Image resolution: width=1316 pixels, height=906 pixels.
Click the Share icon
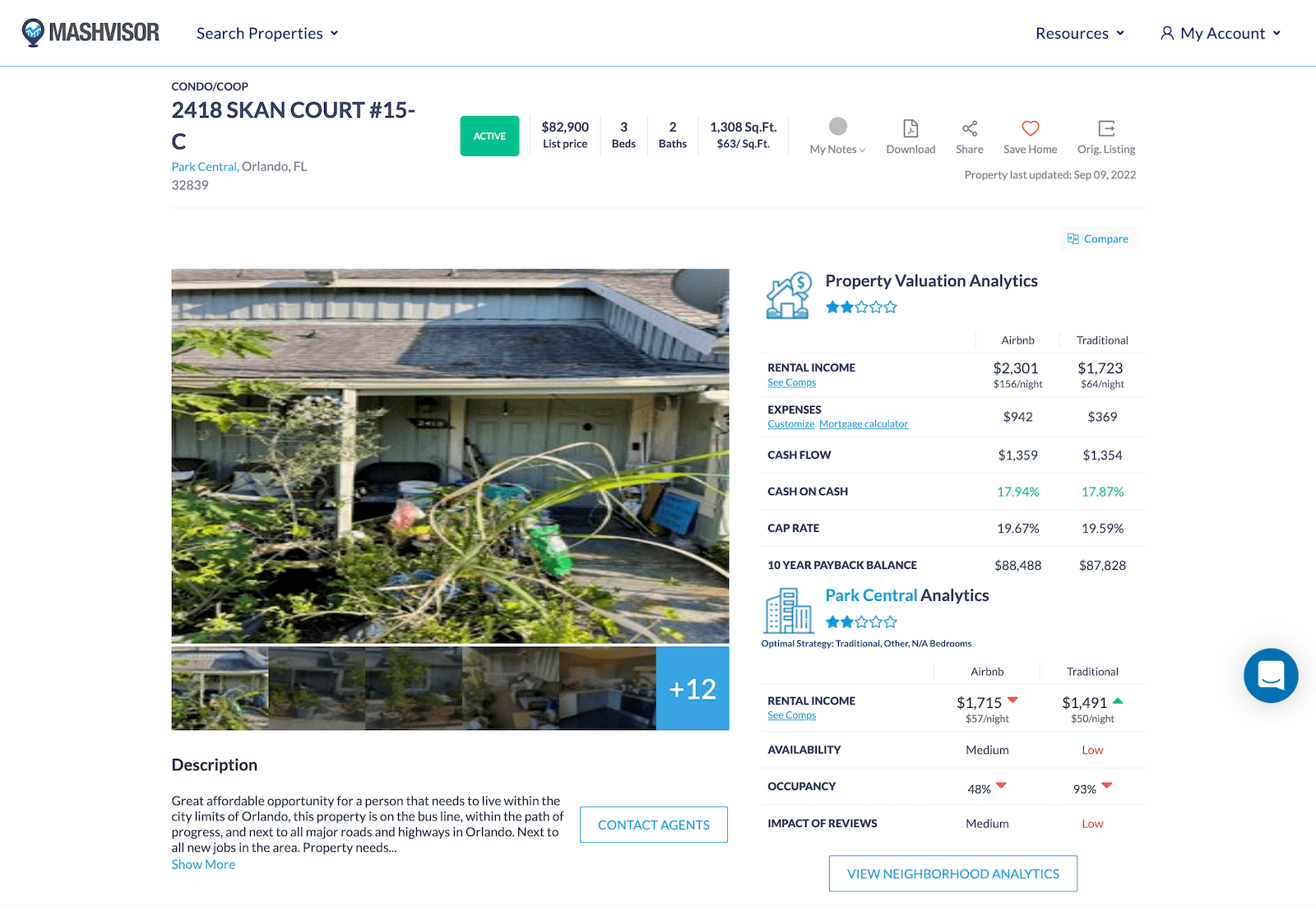(x=970, y=128)
